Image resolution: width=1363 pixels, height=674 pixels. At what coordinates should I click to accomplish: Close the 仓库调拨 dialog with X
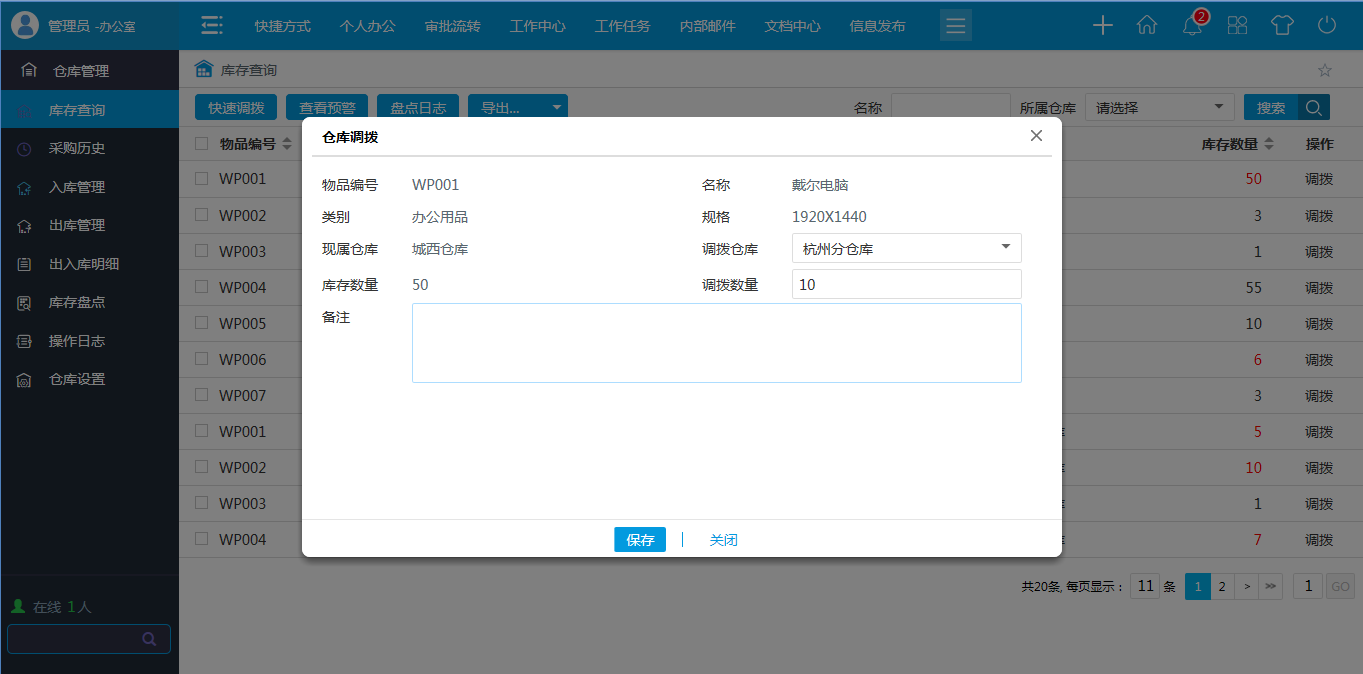tap(1036, 136)
